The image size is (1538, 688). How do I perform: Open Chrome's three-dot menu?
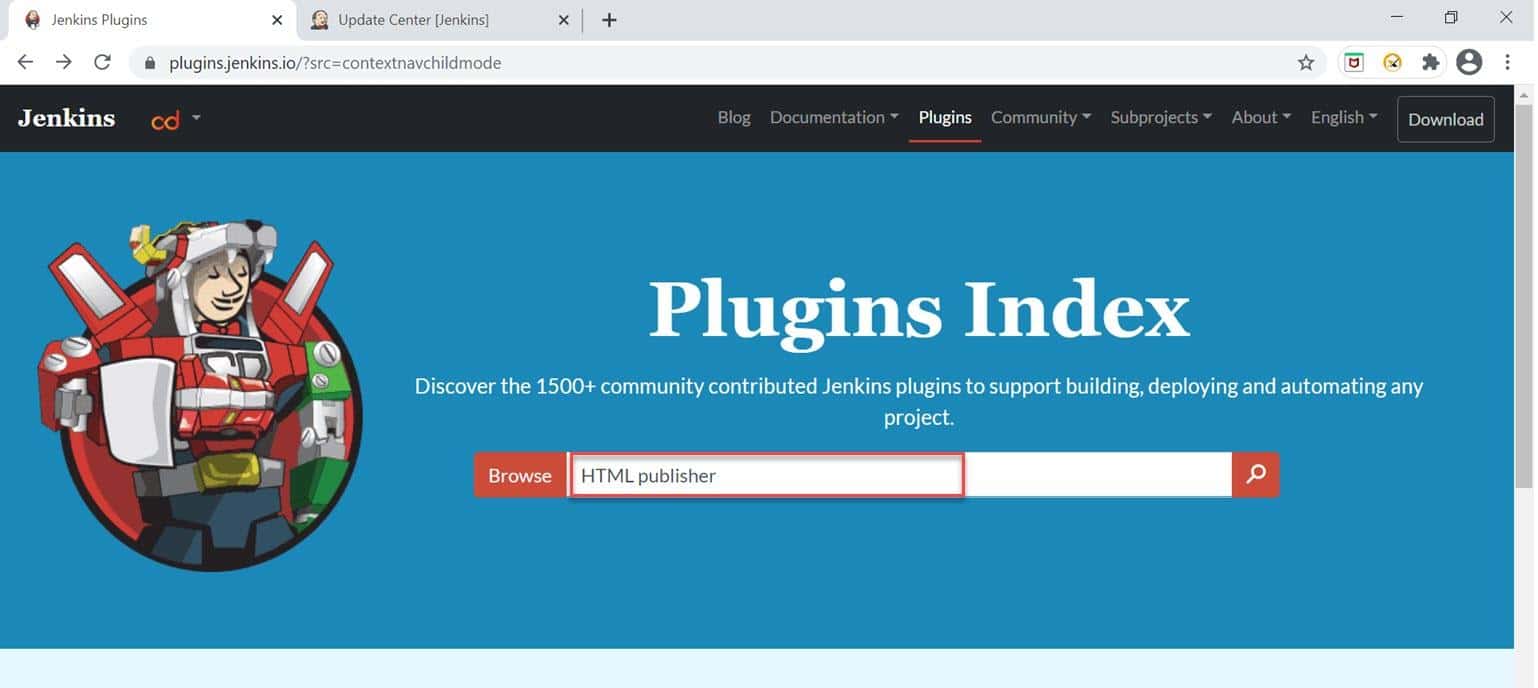click(1507, 62)
